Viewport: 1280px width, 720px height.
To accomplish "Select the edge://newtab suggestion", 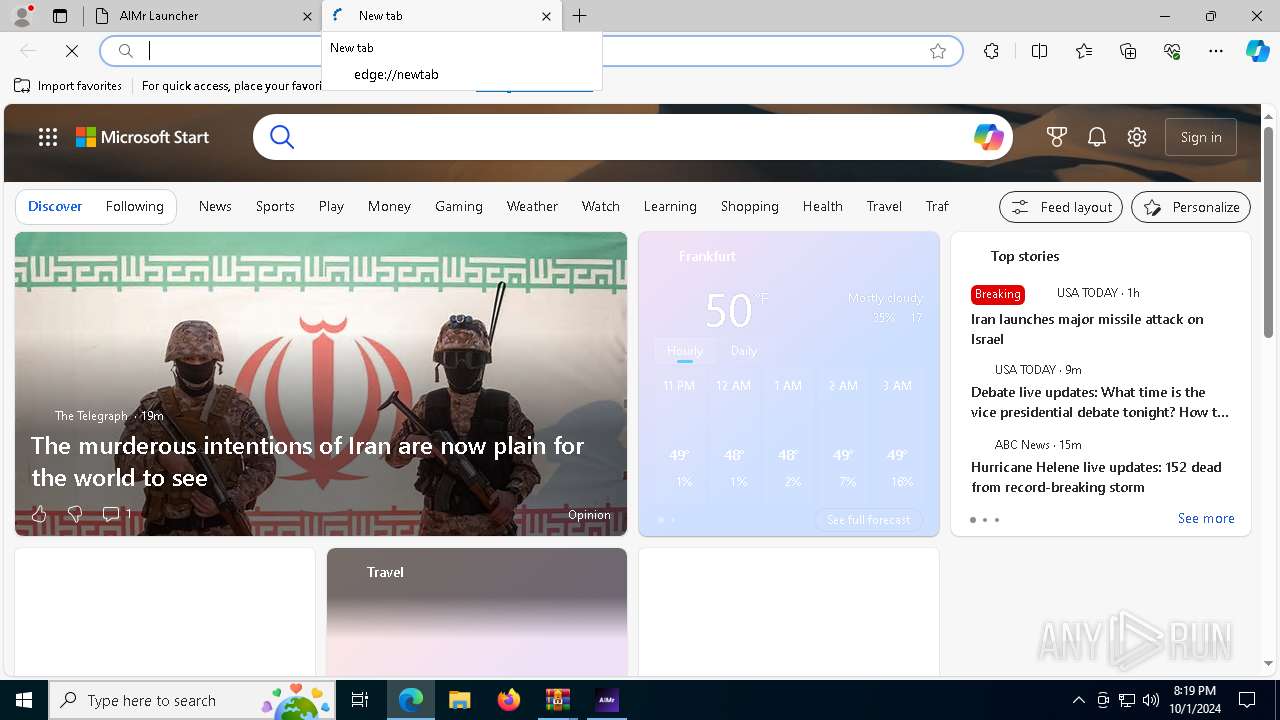I will click(x=462, y=74).
